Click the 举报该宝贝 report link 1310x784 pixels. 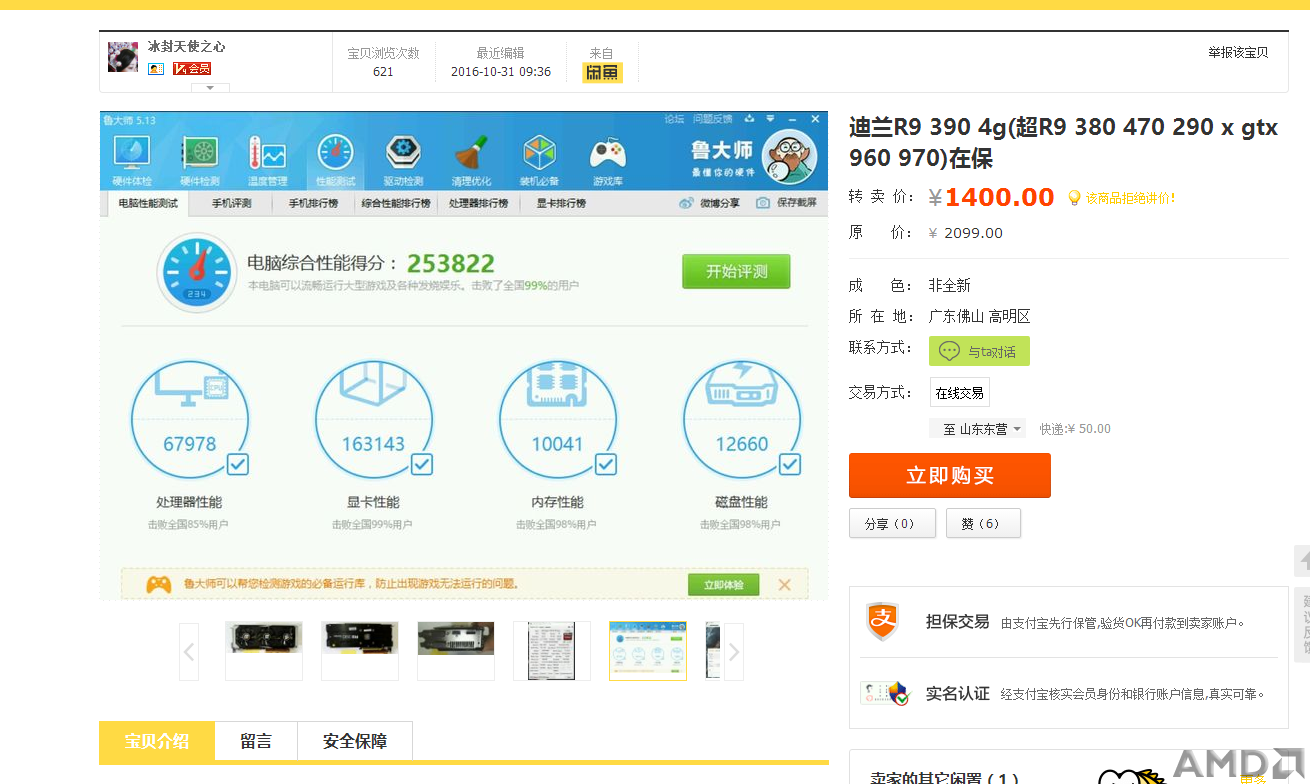(x=1238, y=53)
